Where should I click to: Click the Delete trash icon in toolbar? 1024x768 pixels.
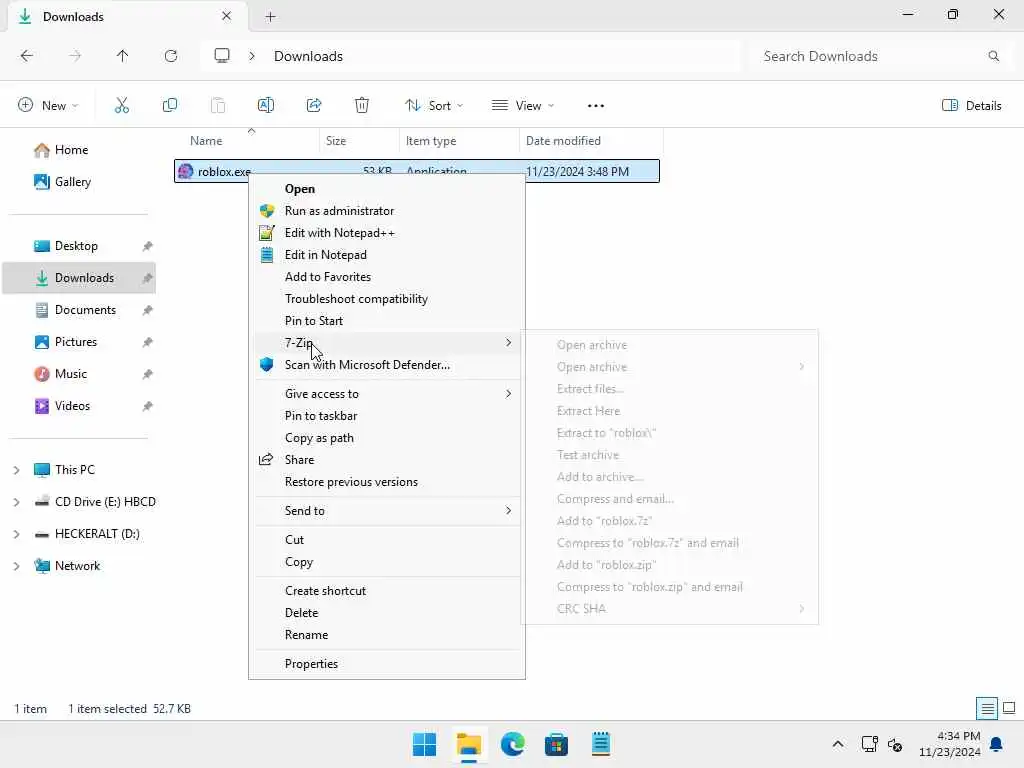pos(362,105)
